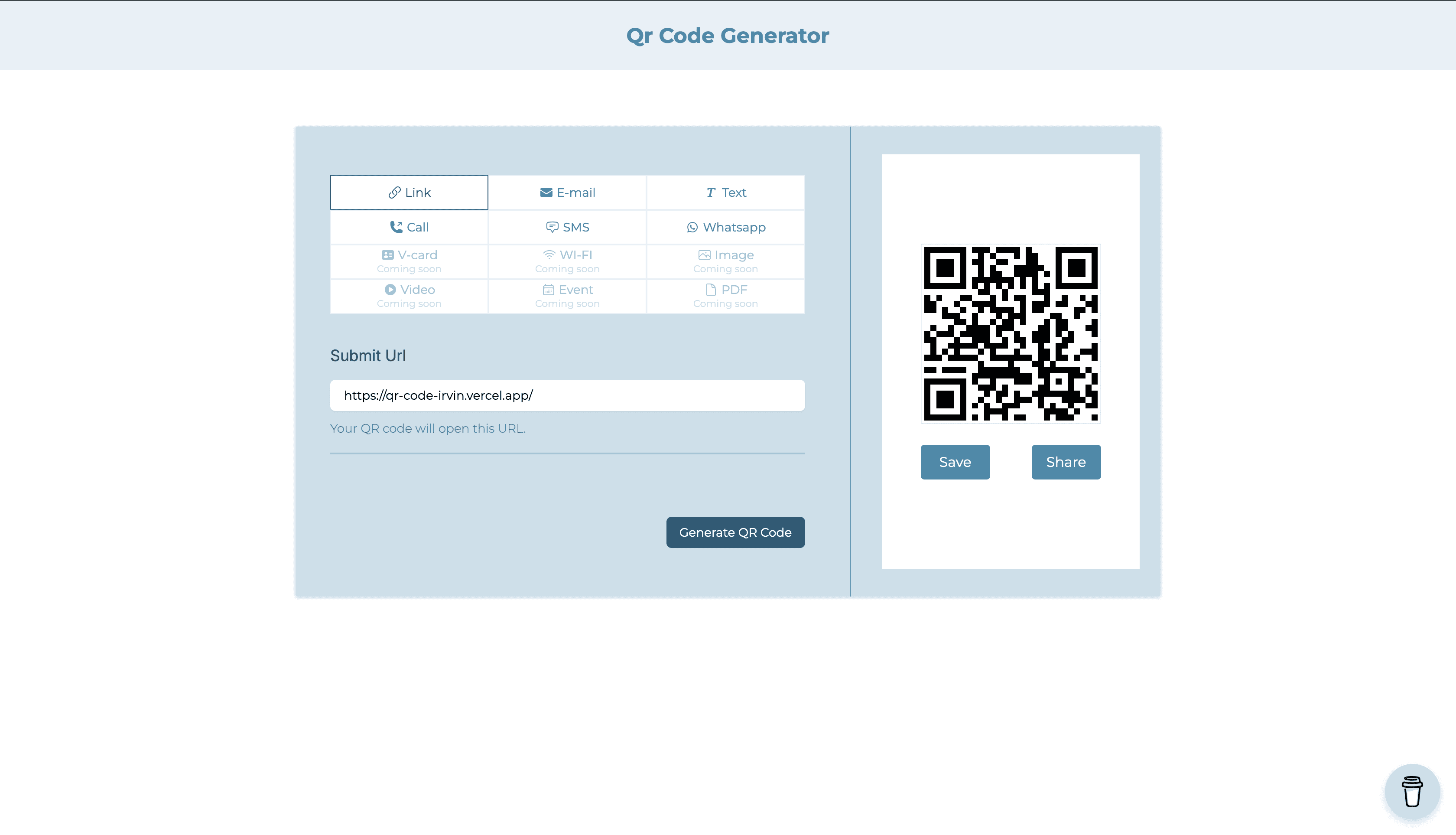Switch to the E-mail tab

click(567, 192)
